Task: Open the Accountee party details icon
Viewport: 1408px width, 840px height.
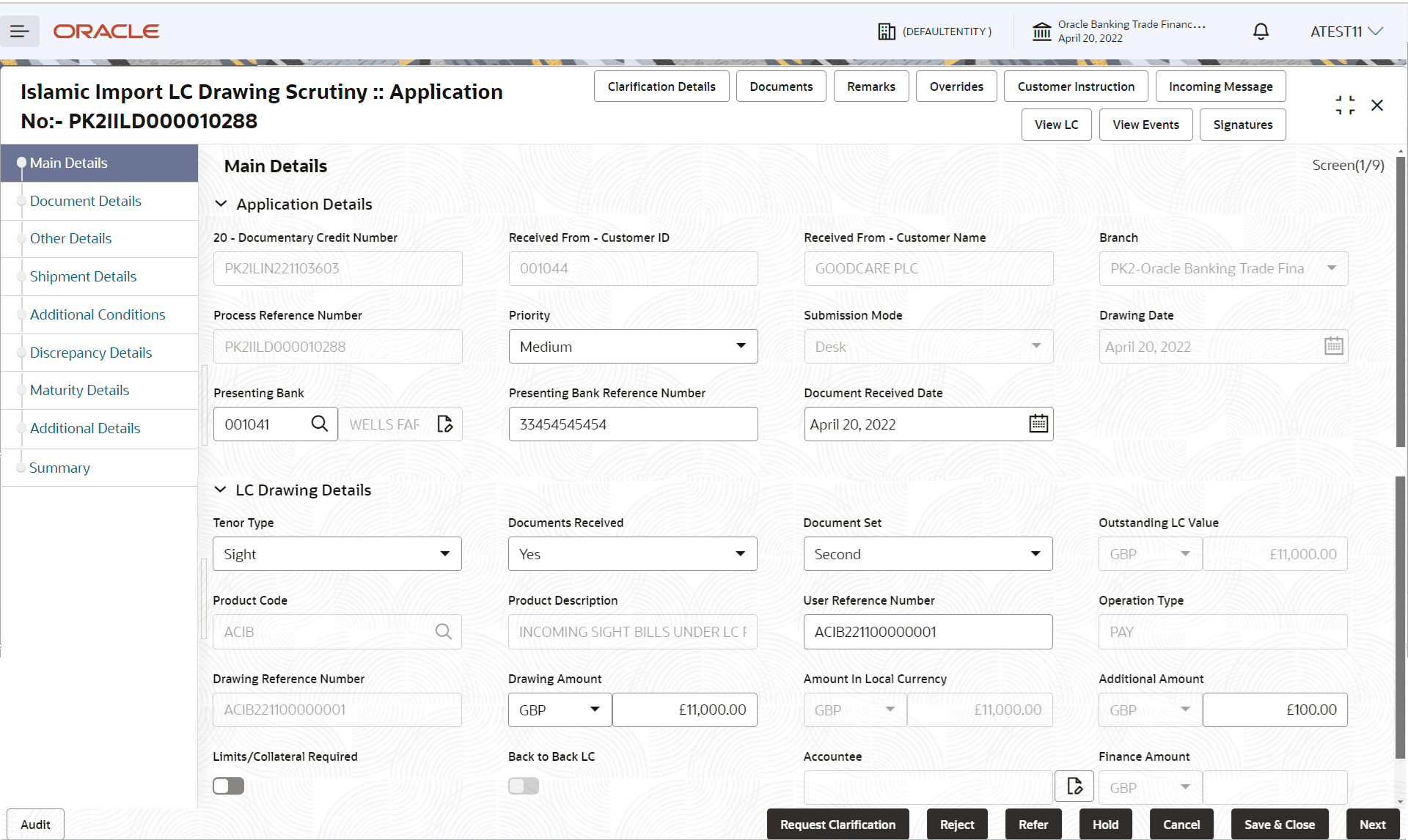Action: (x=1074, y=785)
